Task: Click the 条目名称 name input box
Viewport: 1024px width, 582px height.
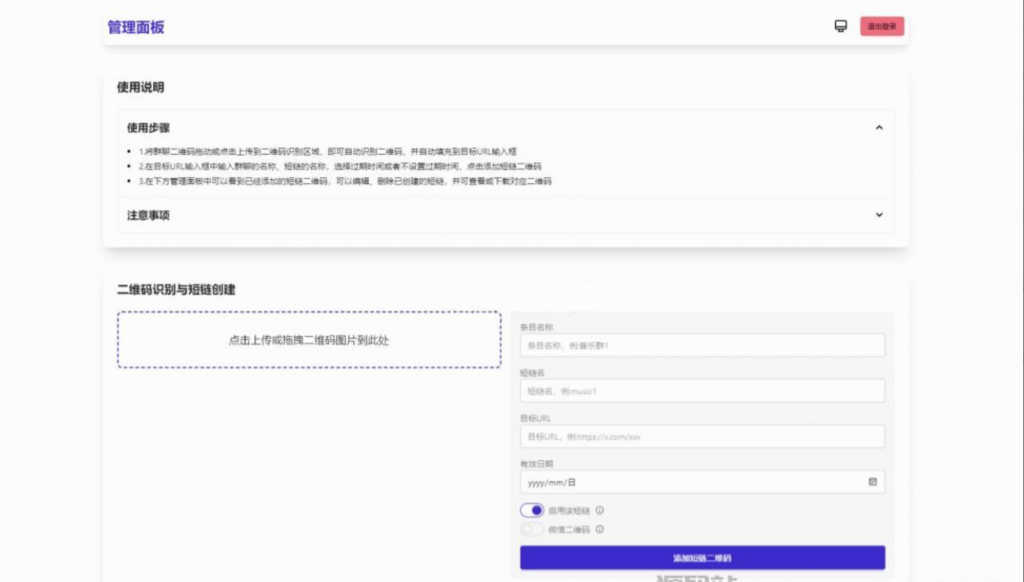Action: 700,345
